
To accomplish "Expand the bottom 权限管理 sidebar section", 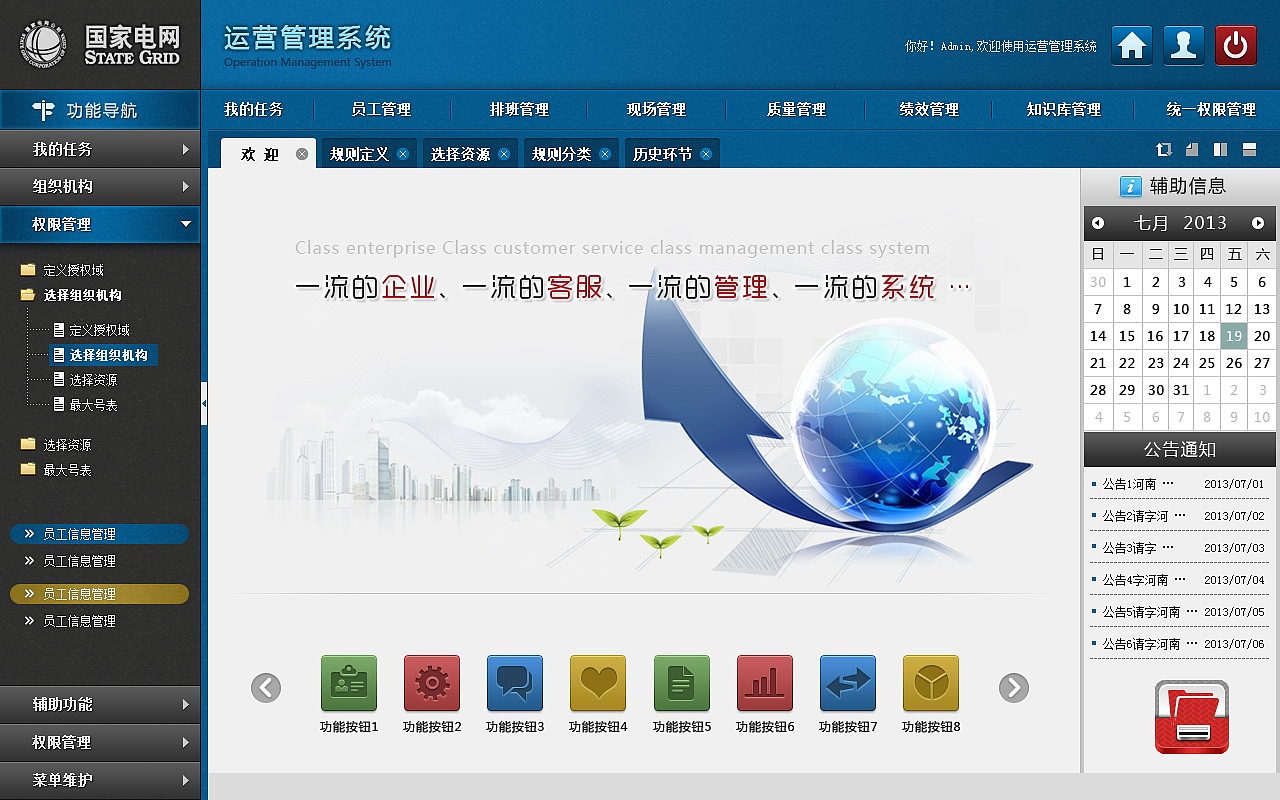I will tap(100, 742).
